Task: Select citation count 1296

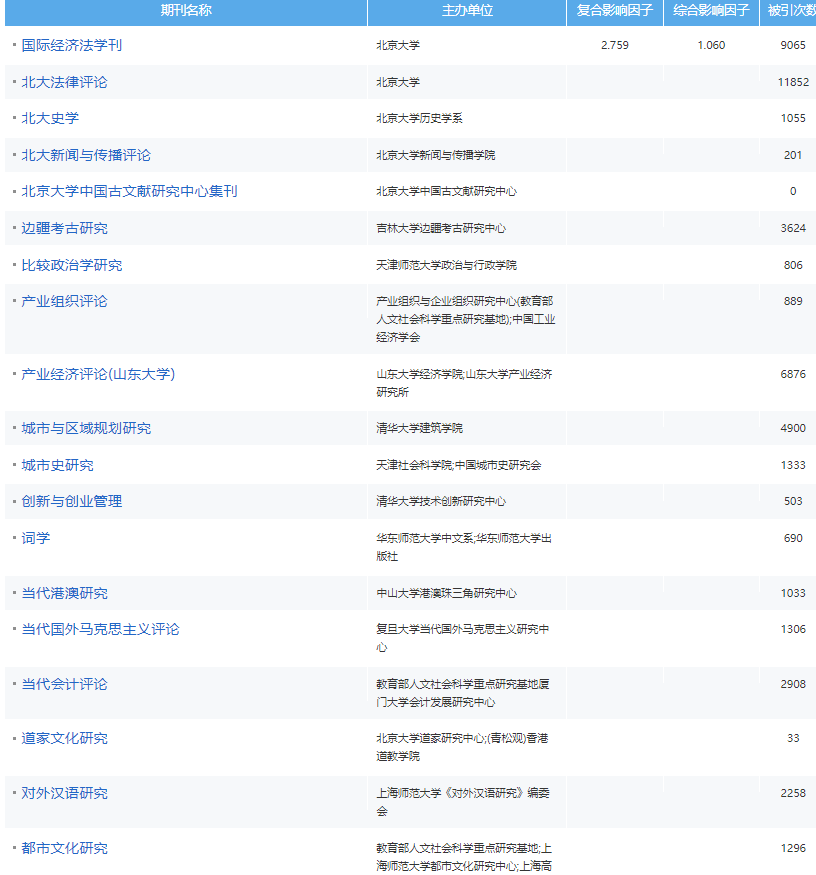Action: (793, 848)
